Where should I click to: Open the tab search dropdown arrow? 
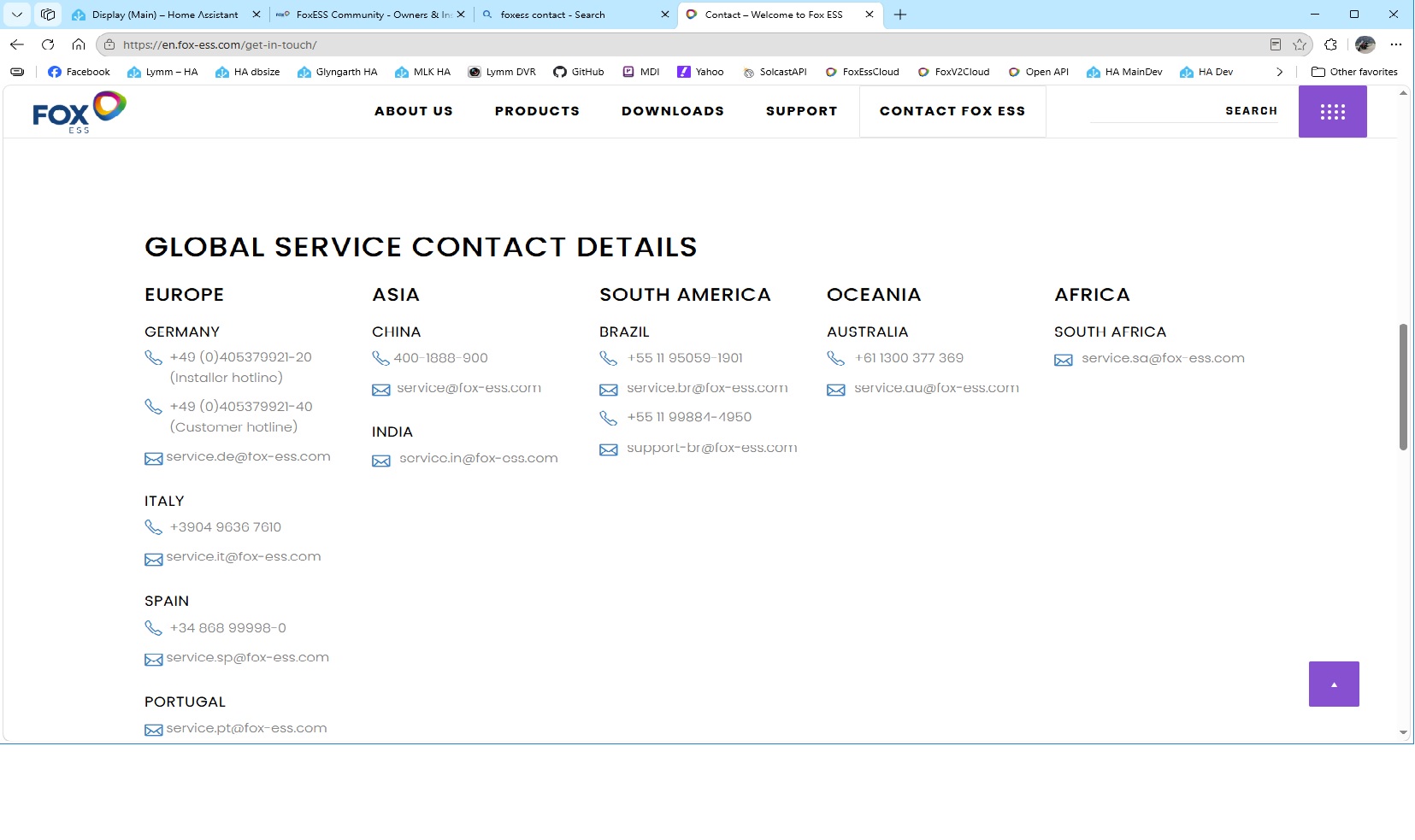point(17,15)
